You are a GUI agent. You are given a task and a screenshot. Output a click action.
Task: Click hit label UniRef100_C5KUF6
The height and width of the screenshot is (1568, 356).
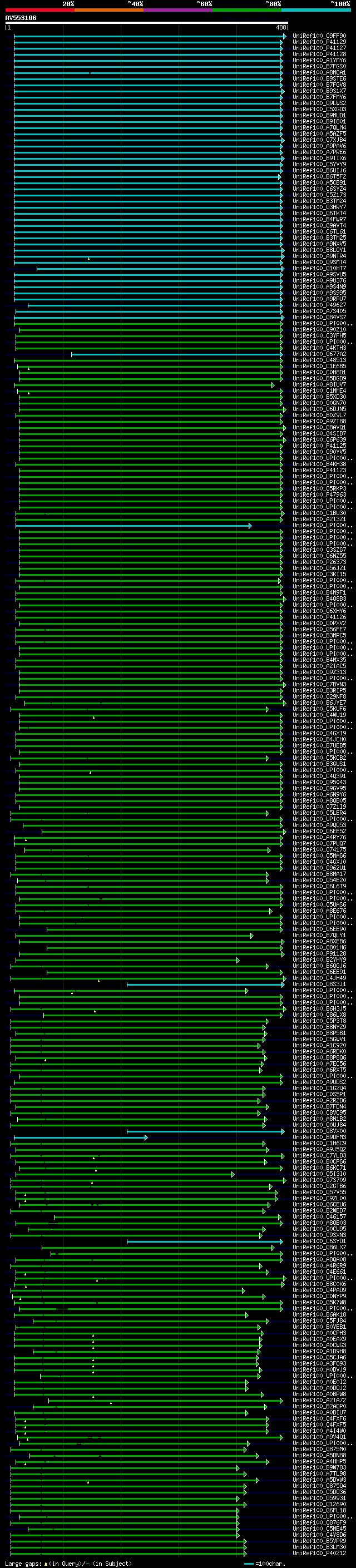tap(319, 709)
